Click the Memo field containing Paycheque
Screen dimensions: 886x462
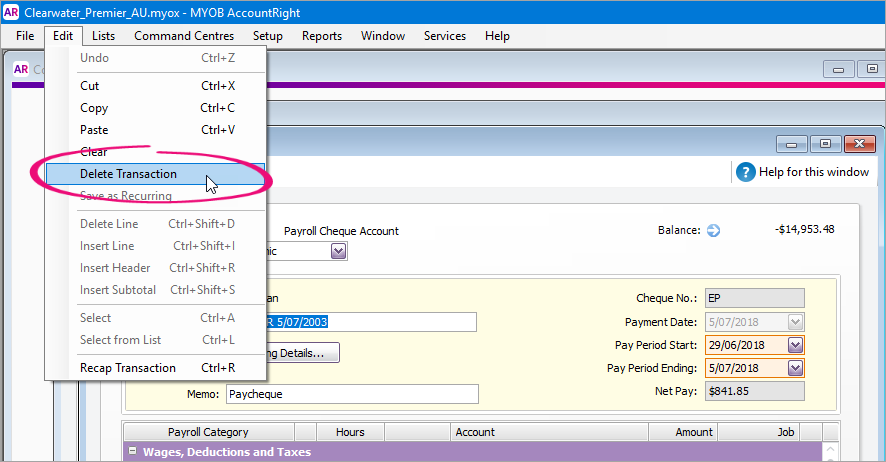pyautogui.click(x=352, y=394)
